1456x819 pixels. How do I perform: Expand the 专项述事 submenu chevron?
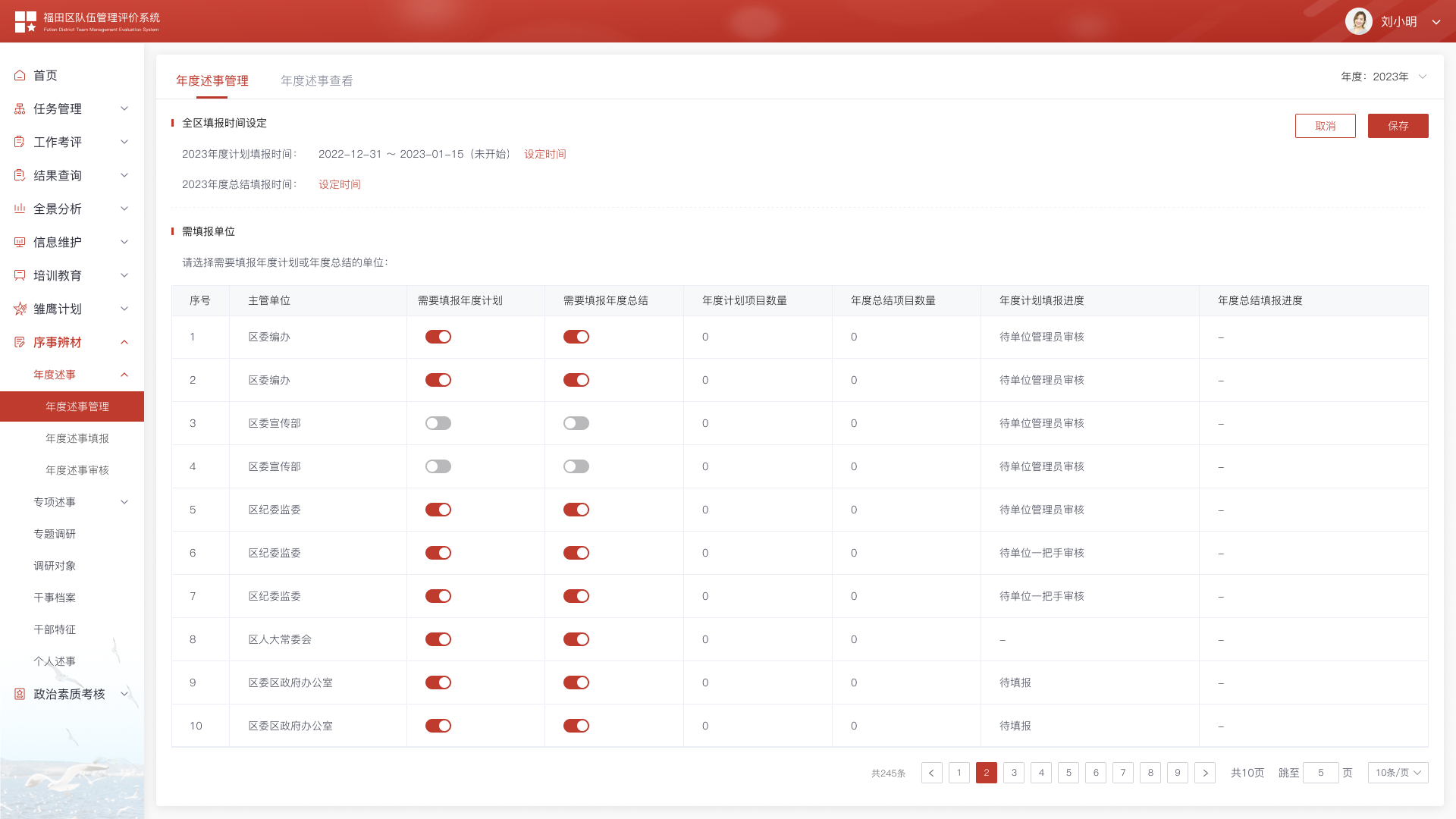(124, 502)
